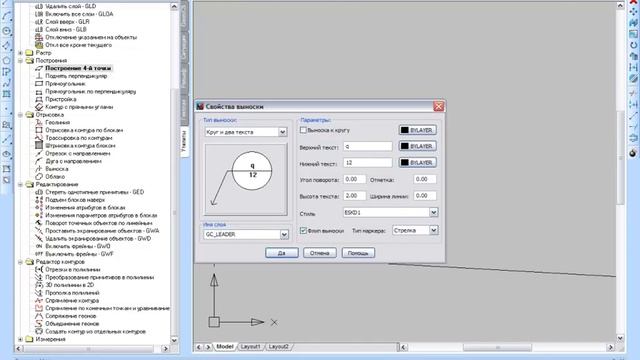Click the 'Сопряжение геонов' icon
Viewport: 640px width, 360px height.
(x=39, y=316)
